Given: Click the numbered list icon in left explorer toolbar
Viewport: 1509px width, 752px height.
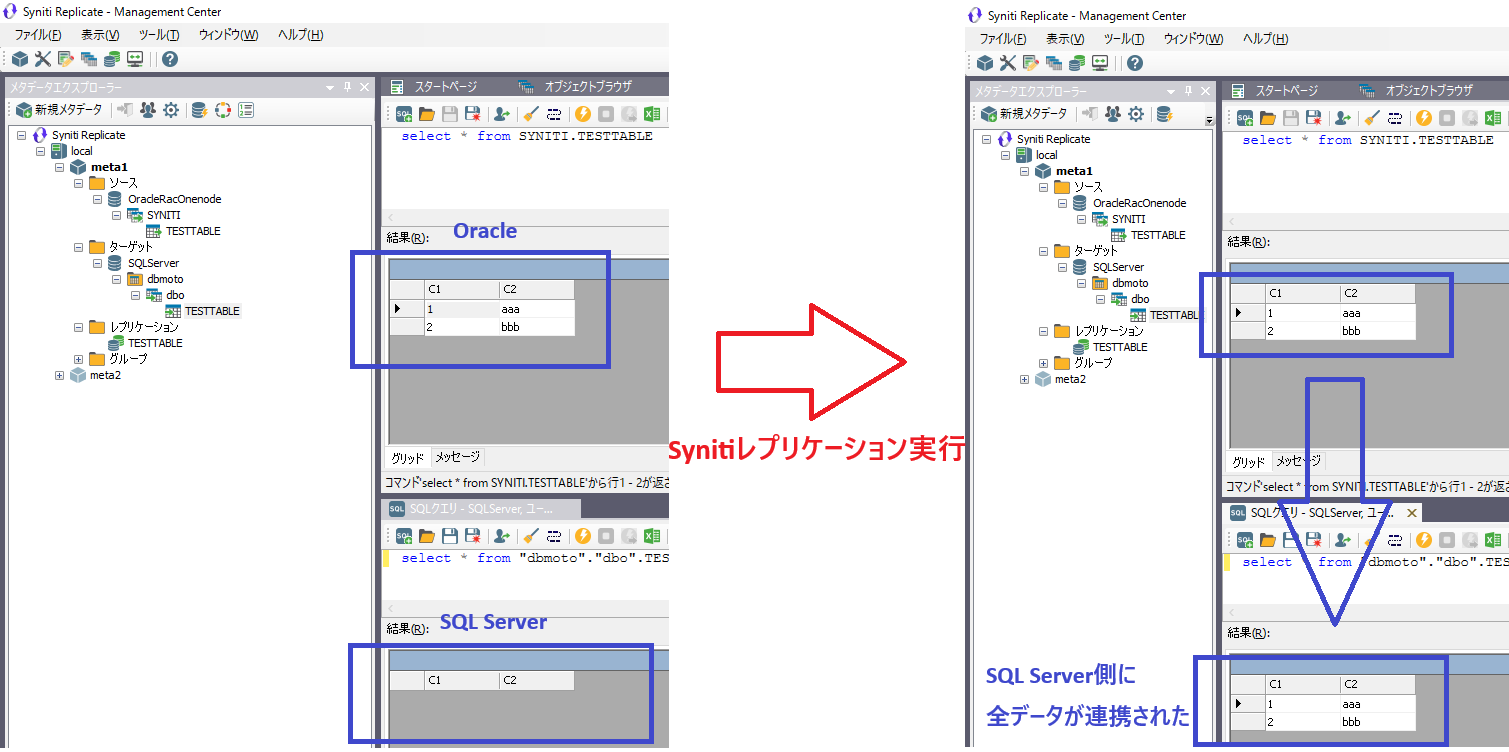Looking at the screenshot, I should click(x=246, y=110).
